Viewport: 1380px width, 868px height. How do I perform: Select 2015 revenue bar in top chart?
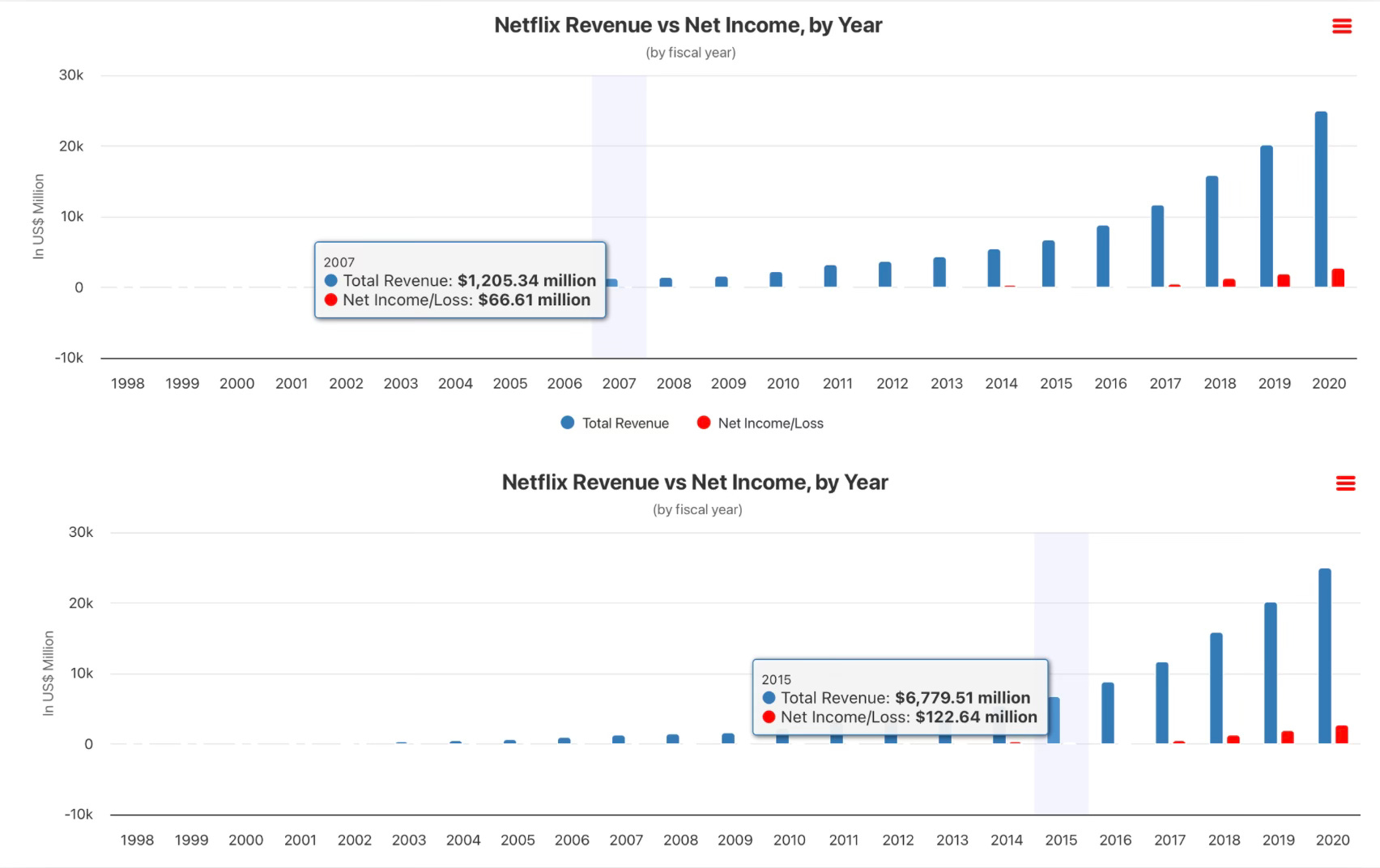point(1048,263)
